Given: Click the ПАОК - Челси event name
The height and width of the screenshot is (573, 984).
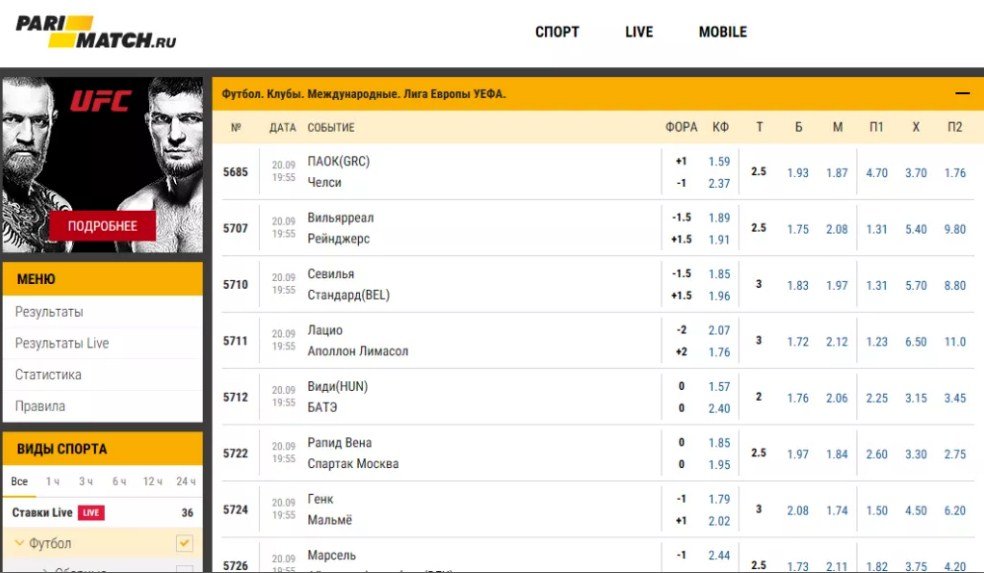Looking at the screenshot, I should point(339,172).
